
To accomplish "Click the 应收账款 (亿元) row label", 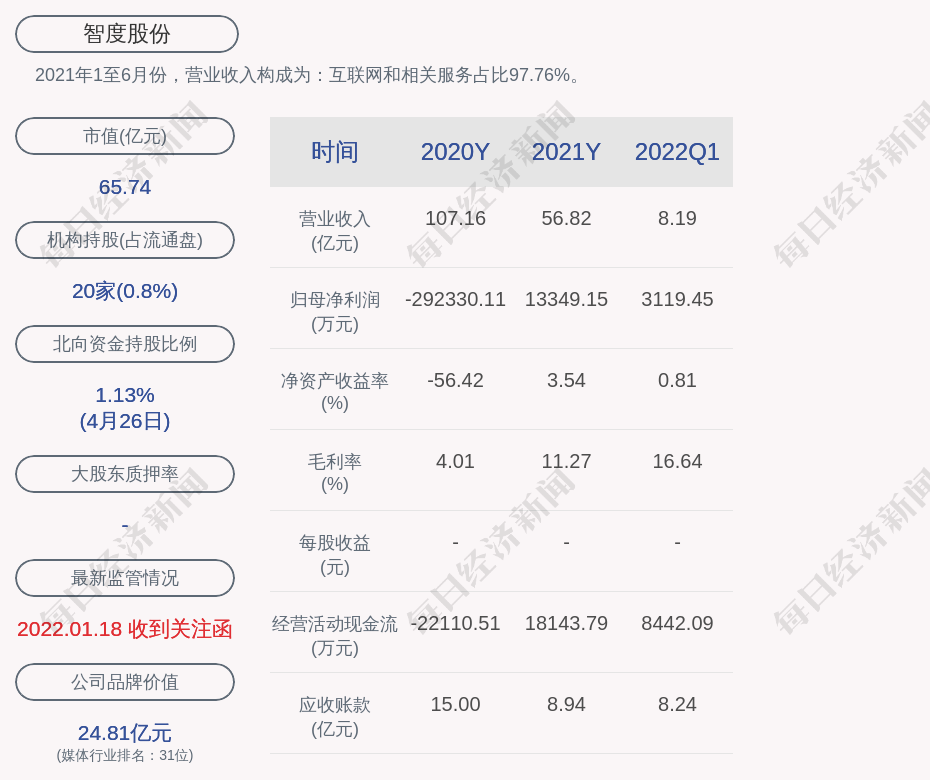I will [335, 717].
